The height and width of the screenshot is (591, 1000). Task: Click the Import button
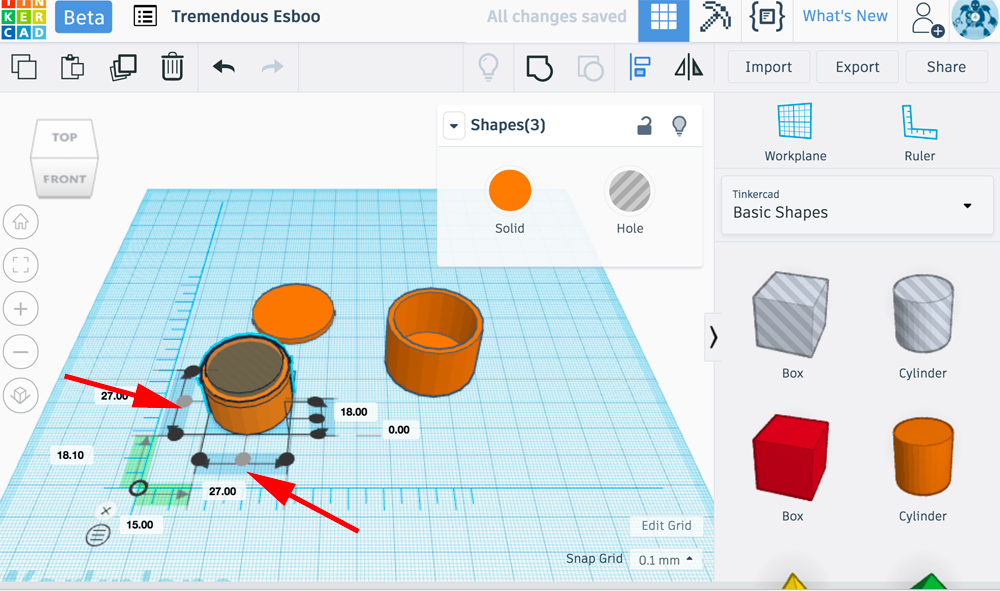768,67
